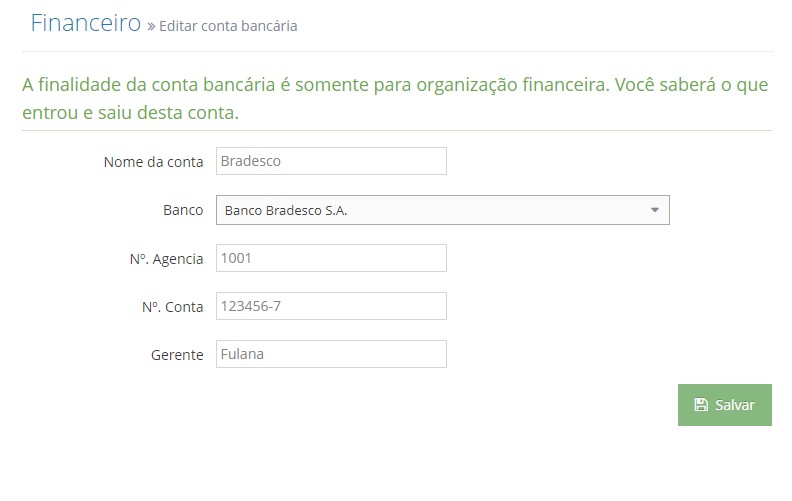Image resolution: width=792 pixels, height=501 pixels.
Task: Click the Nº. Conta input showing 123456-7
Action: 331,306
